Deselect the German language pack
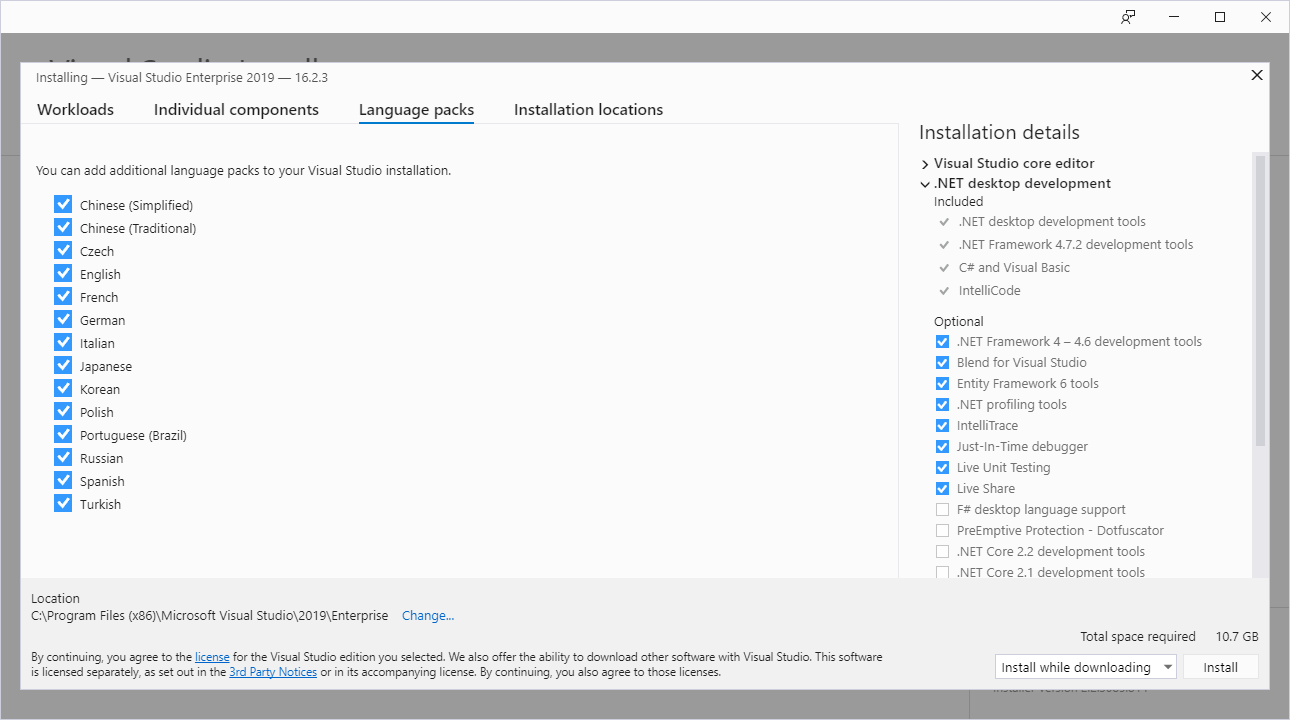The width and height of the screenshot is (1290, 720). point(63,320)
